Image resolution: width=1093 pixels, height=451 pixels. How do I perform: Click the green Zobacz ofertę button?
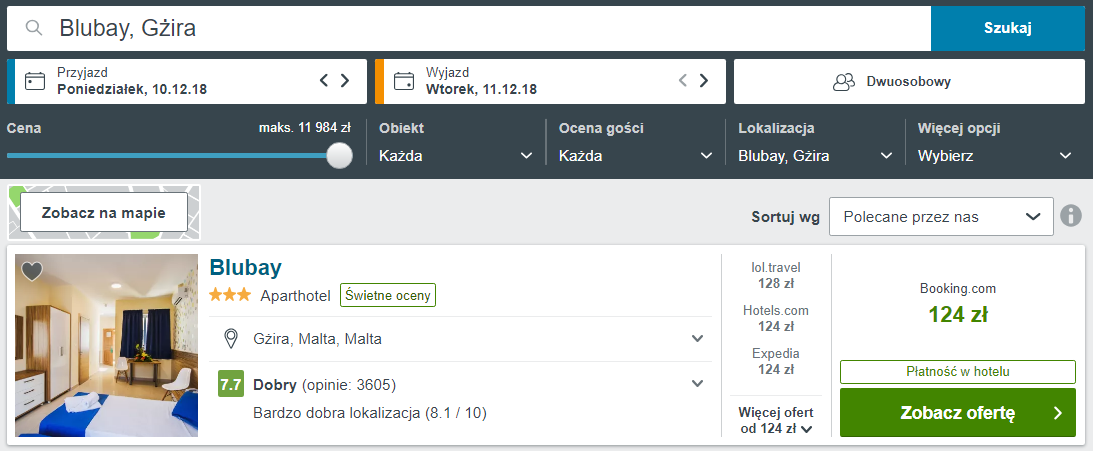[x=958, y=413]
